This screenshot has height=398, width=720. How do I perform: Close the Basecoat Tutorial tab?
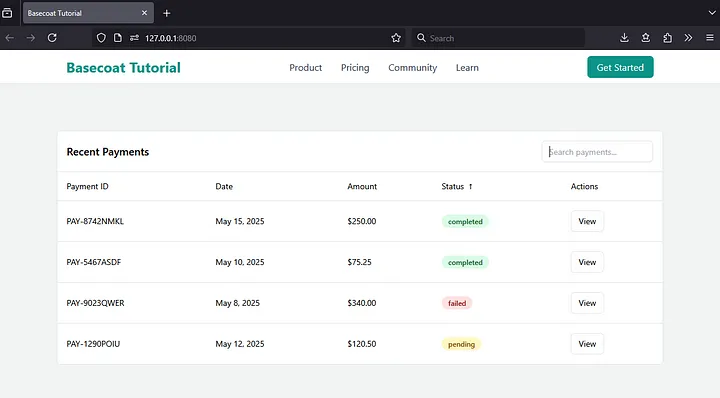(x=144, y=13)
